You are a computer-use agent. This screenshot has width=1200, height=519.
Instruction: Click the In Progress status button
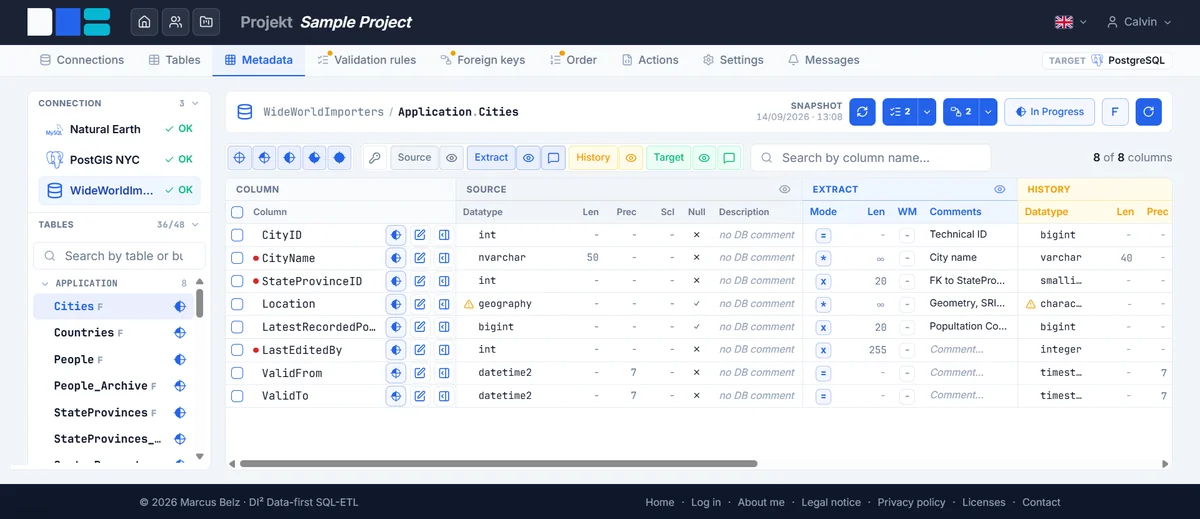1049,112
